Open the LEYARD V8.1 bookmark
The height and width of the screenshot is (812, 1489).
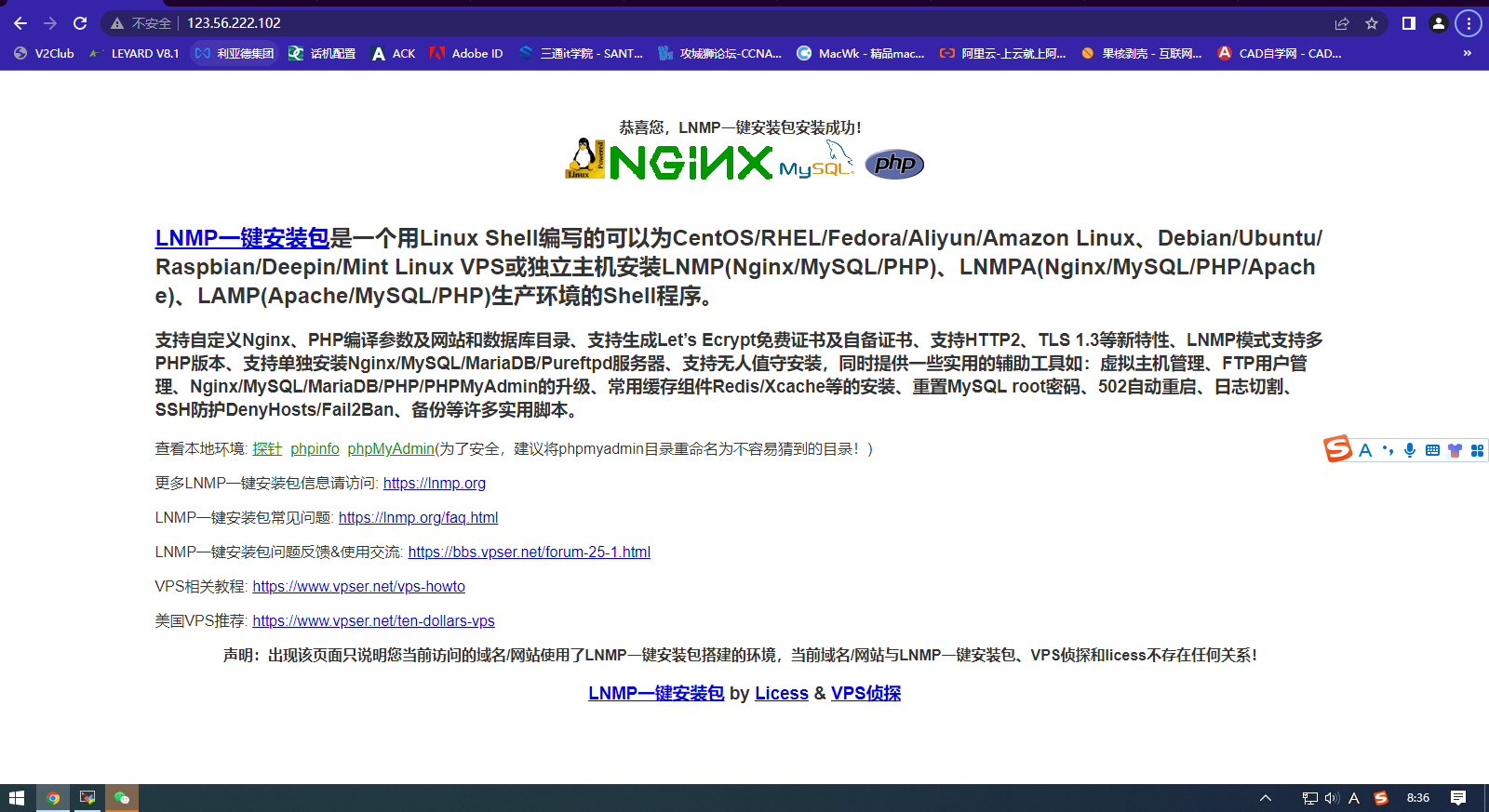pyautogui.click(x=134, y=53)
